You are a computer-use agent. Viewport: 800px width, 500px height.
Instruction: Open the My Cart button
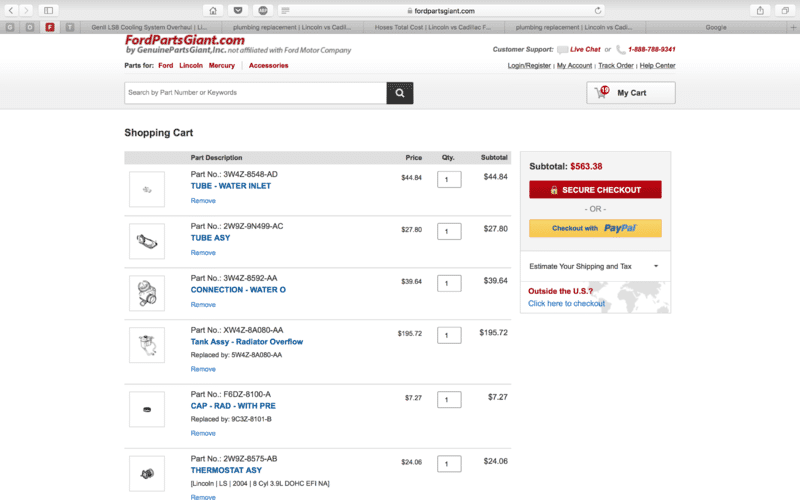630,93
